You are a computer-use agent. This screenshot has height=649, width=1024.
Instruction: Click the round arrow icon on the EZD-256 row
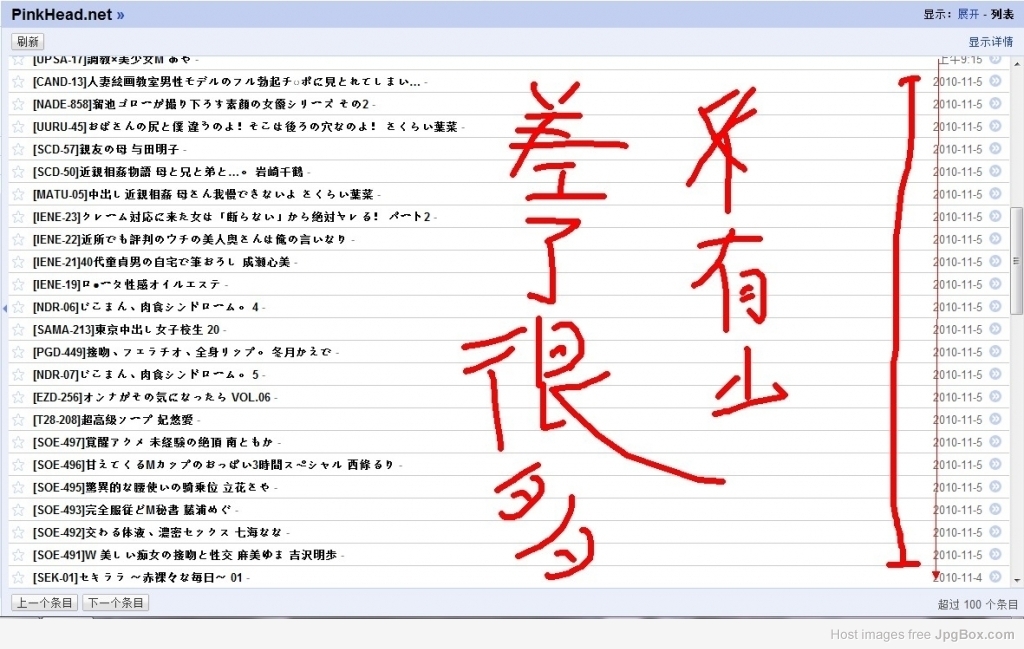[x=995, y=396]
